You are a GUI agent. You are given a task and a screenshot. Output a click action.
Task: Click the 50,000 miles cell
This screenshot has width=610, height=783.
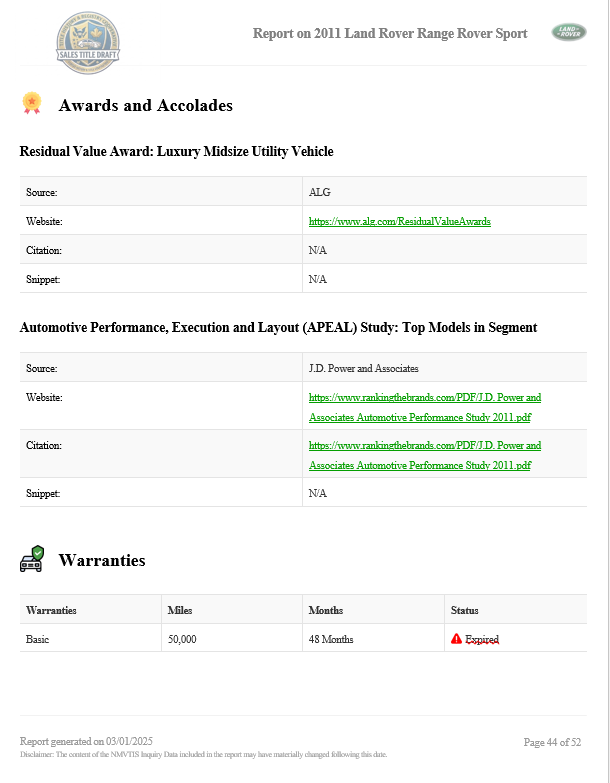tap(182, 639)
